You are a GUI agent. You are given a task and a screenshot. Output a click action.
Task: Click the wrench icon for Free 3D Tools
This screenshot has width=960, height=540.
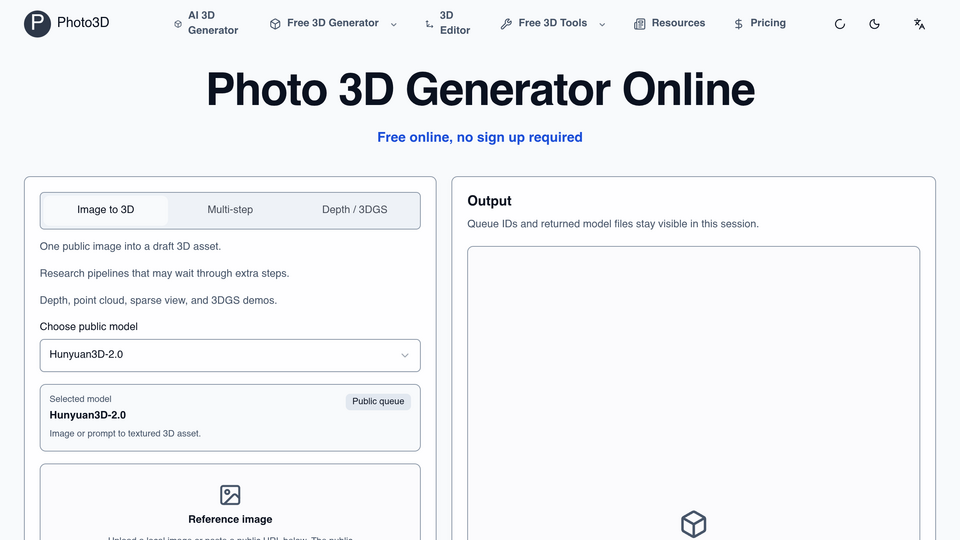(506, 24)
